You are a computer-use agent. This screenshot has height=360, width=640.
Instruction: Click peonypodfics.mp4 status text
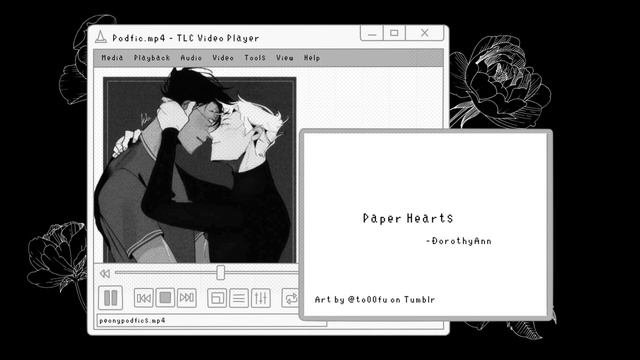click(x=132, y=321)
